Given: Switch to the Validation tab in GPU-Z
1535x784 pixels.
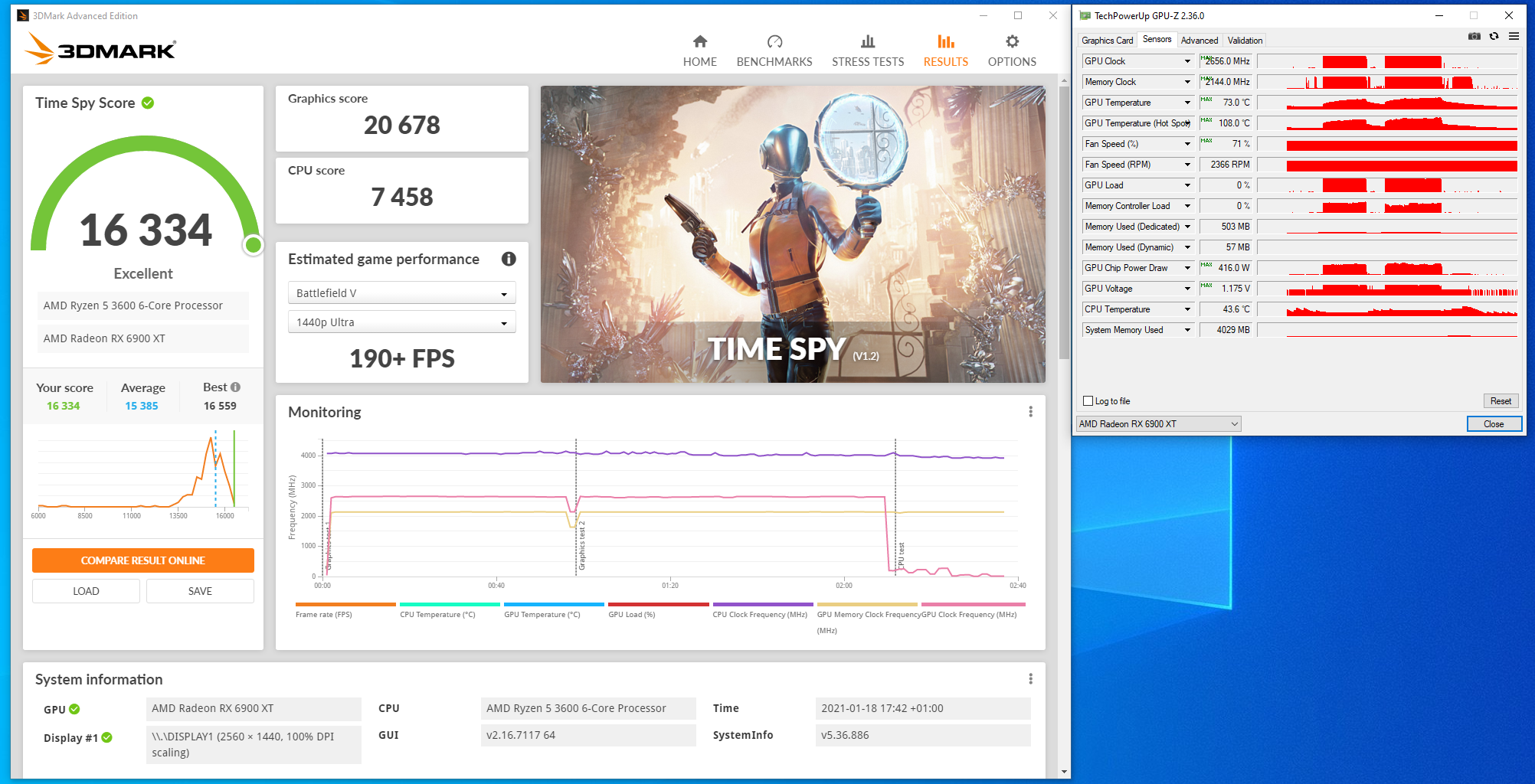Looking at the screenshot, I should pyautogui.click(x=1245, y=41).
